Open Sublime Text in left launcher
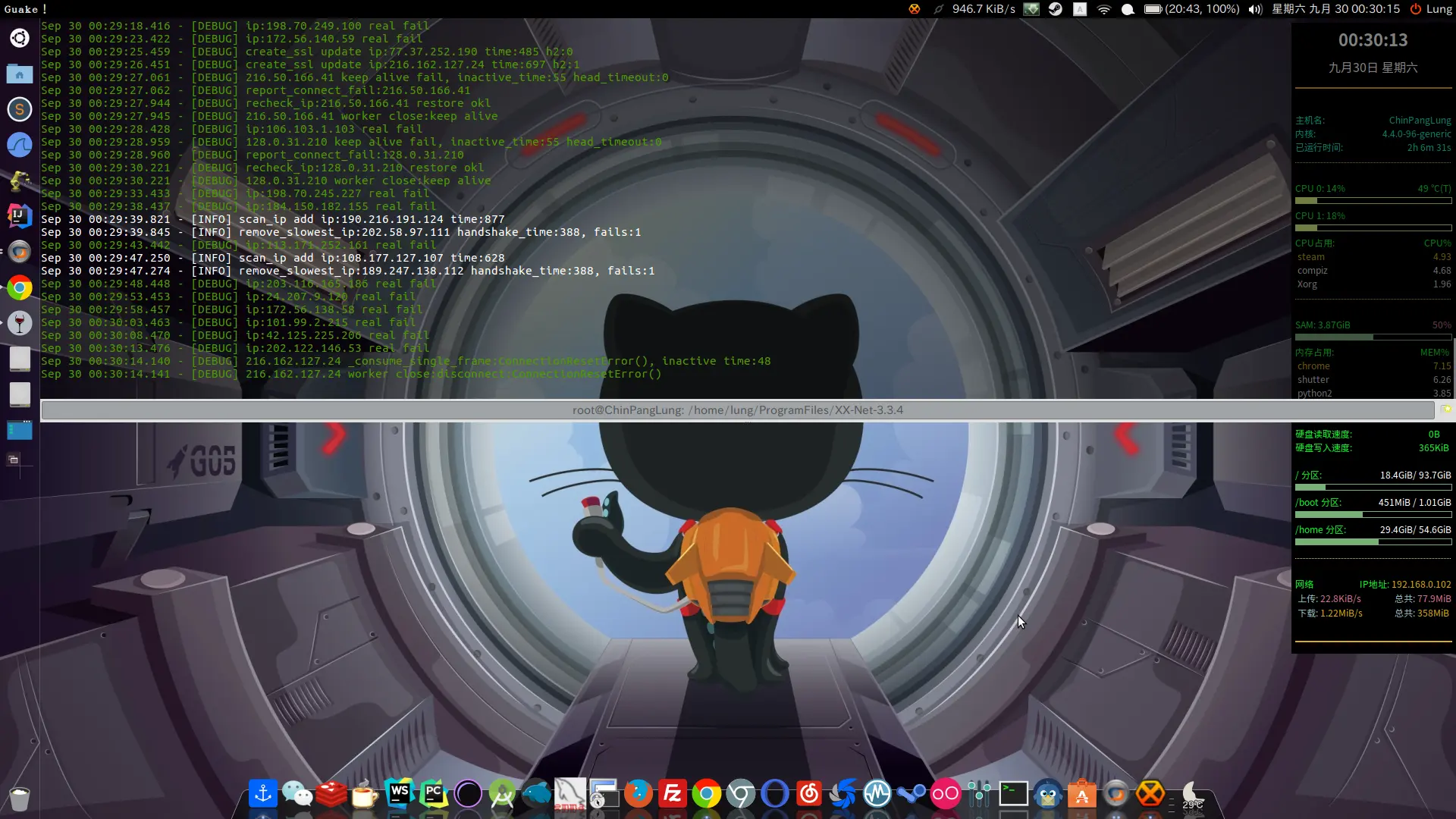Image resolution: width=1456 pixels, height=819 pixels. 20,109
